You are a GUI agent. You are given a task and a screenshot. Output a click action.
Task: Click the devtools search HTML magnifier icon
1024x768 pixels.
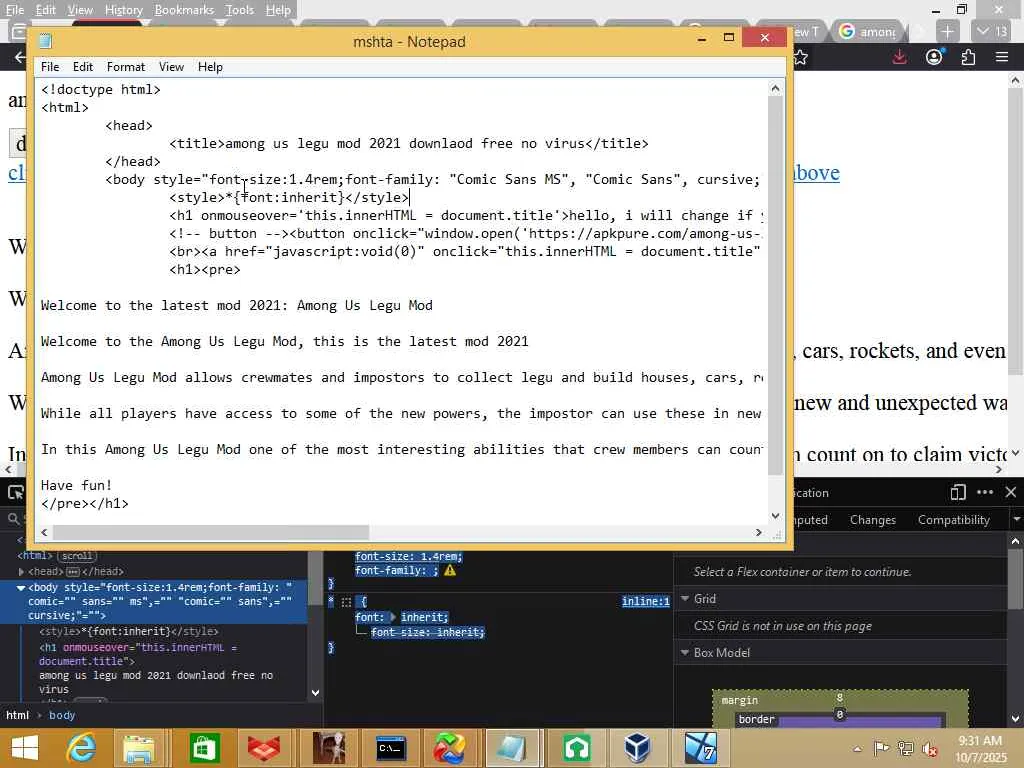12,520
